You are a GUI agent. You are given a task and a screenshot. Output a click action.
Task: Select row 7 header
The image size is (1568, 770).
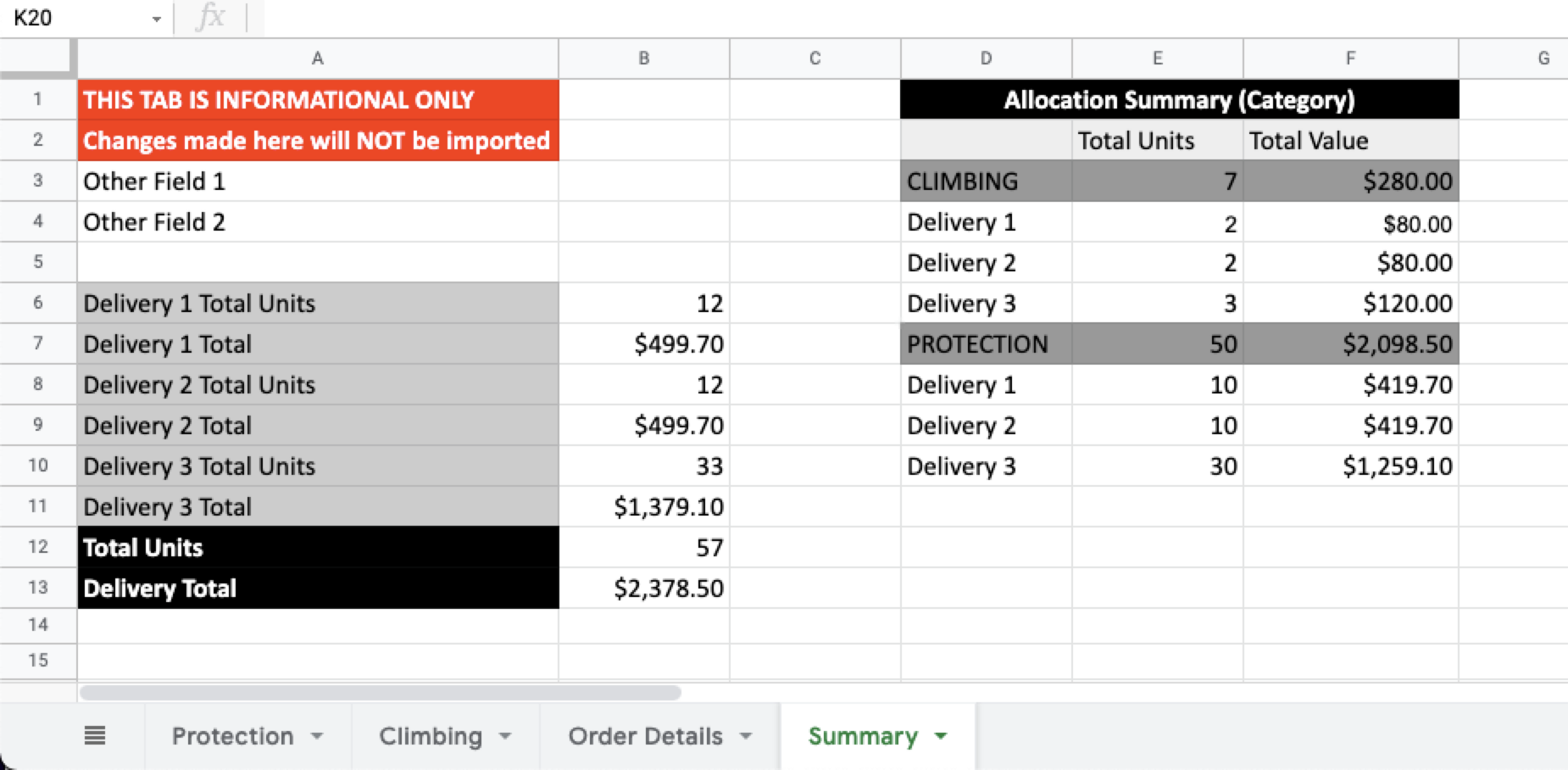coord(38,343)
